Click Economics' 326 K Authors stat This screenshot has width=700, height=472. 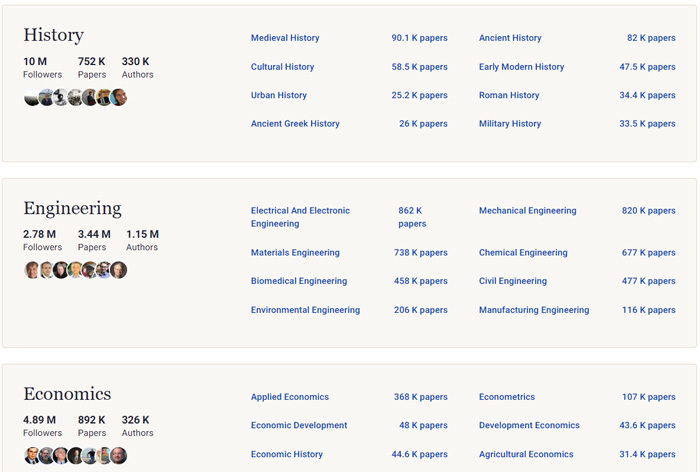coord(138,426)
